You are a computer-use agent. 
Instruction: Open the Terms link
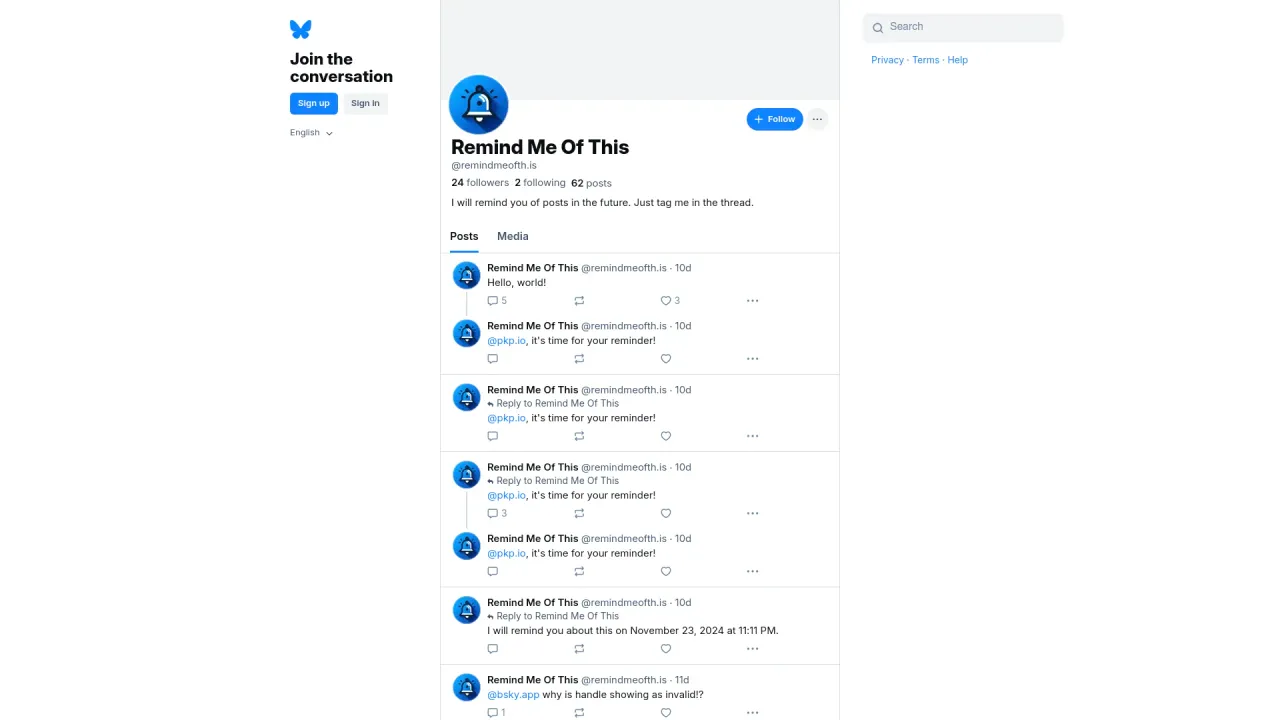925,60
